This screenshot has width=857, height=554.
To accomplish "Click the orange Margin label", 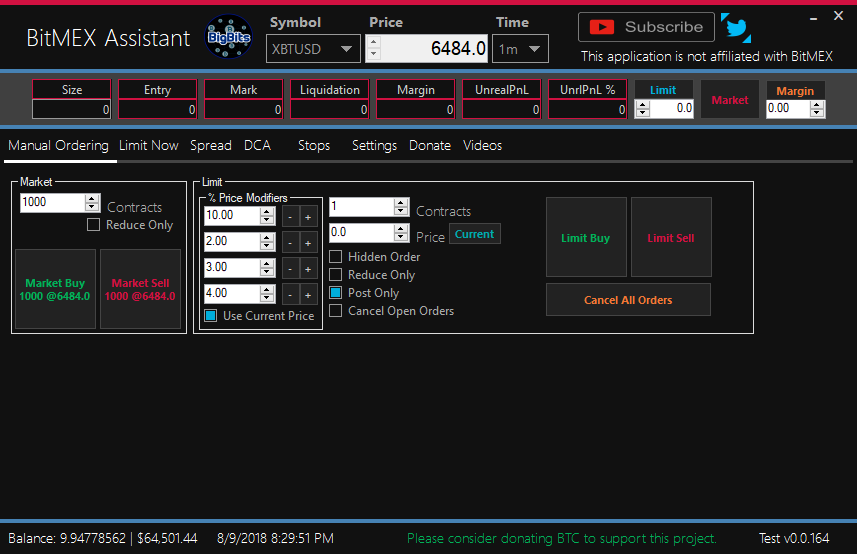I will click(795, 91).
